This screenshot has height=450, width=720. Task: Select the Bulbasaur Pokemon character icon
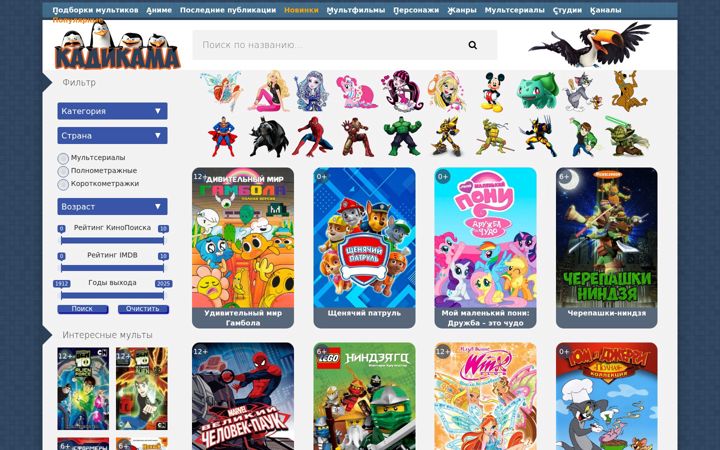538,91
